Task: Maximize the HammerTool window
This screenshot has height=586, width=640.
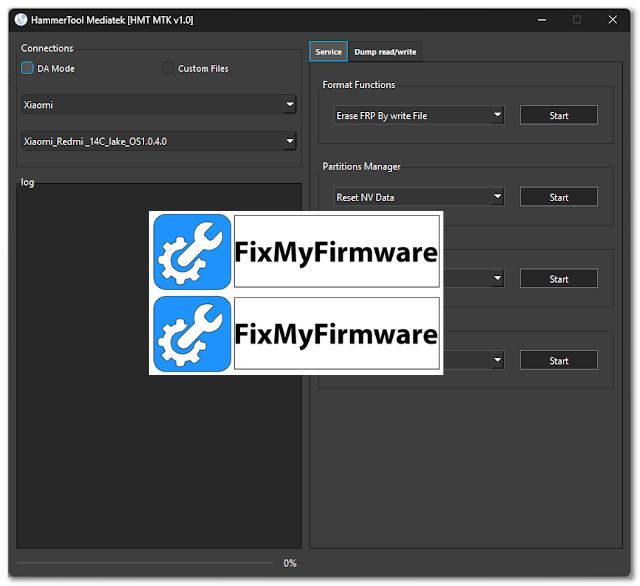Action: pos(577,19)
